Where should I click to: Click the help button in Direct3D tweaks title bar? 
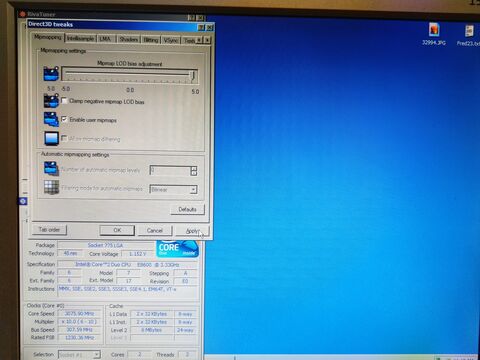click(201, 27)
